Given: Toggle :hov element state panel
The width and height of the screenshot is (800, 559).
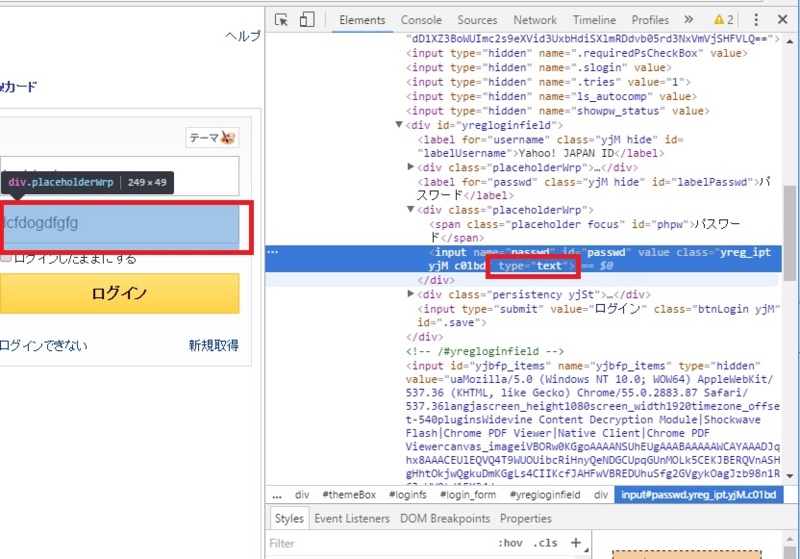Looking at the screenshot, I should (x=510, y=543).
